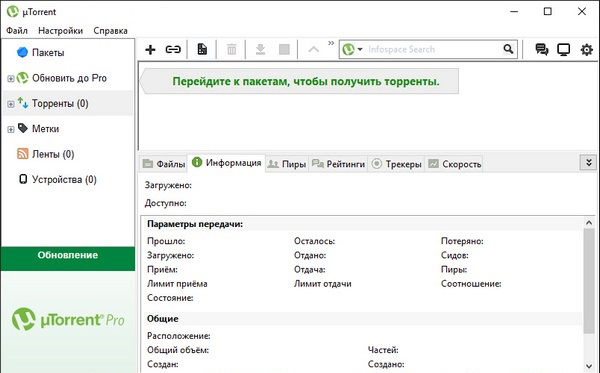Image resolution: width=600 pixels, height=373 pixels.
Task: Click the Доступно label
Action: 166,203
